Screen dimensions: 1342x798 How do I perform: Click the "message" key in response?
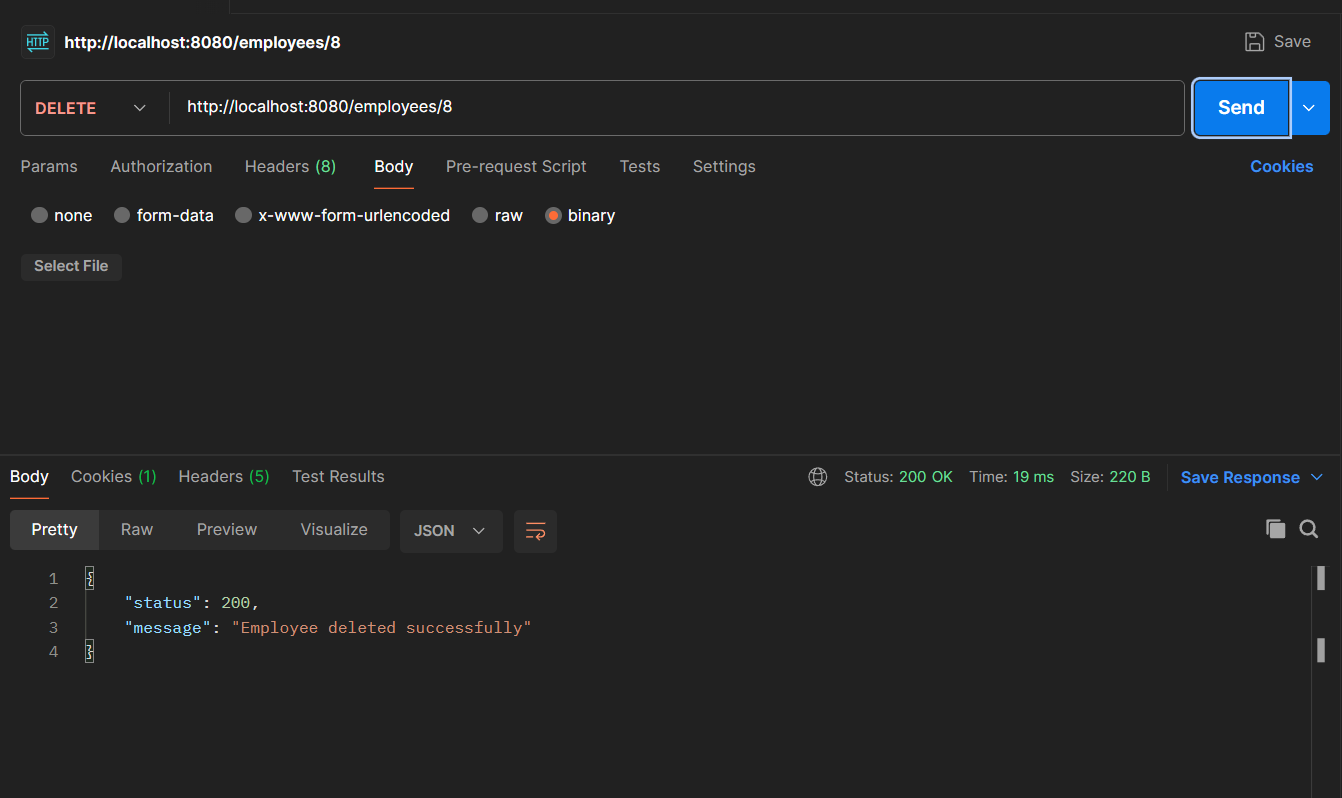click(168, 628)
